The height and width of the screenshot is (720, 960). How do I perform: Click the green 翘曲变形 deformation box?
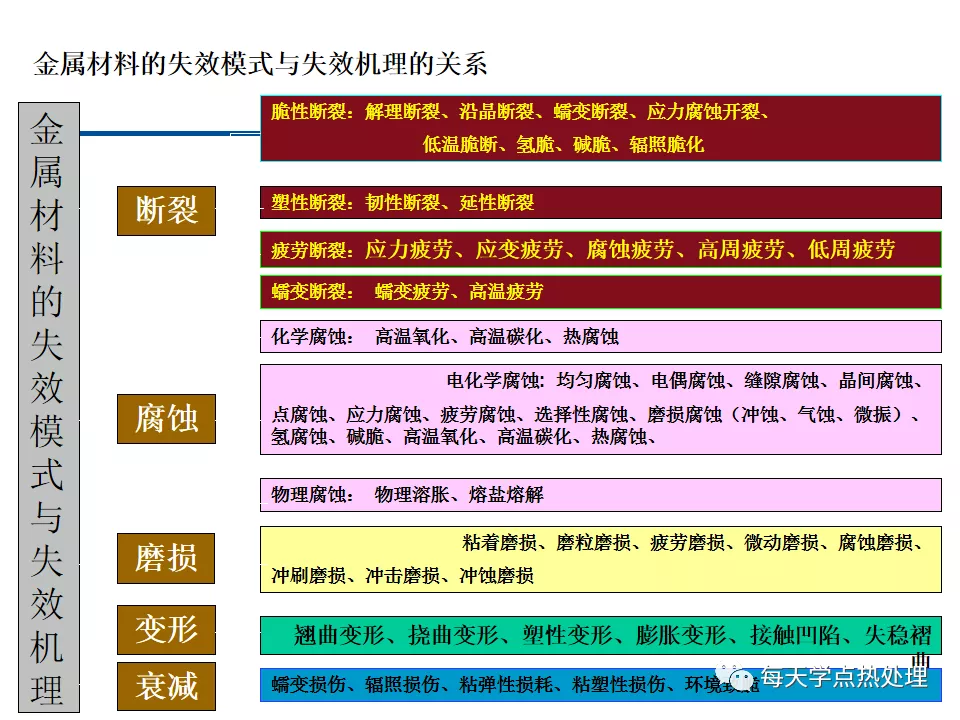(x=600, y=635)
